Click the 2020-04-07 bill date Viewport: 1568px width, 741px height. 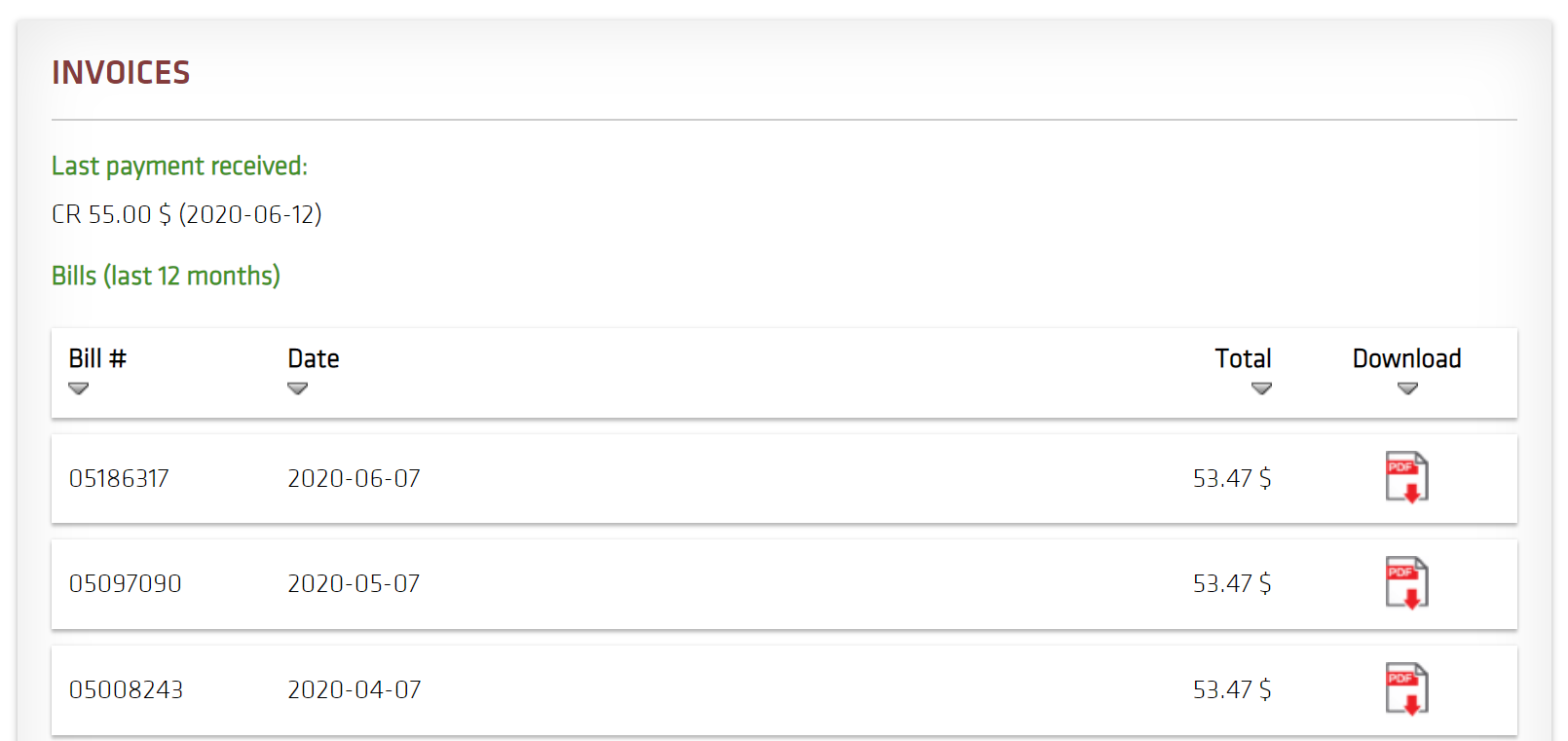point(354,689)
